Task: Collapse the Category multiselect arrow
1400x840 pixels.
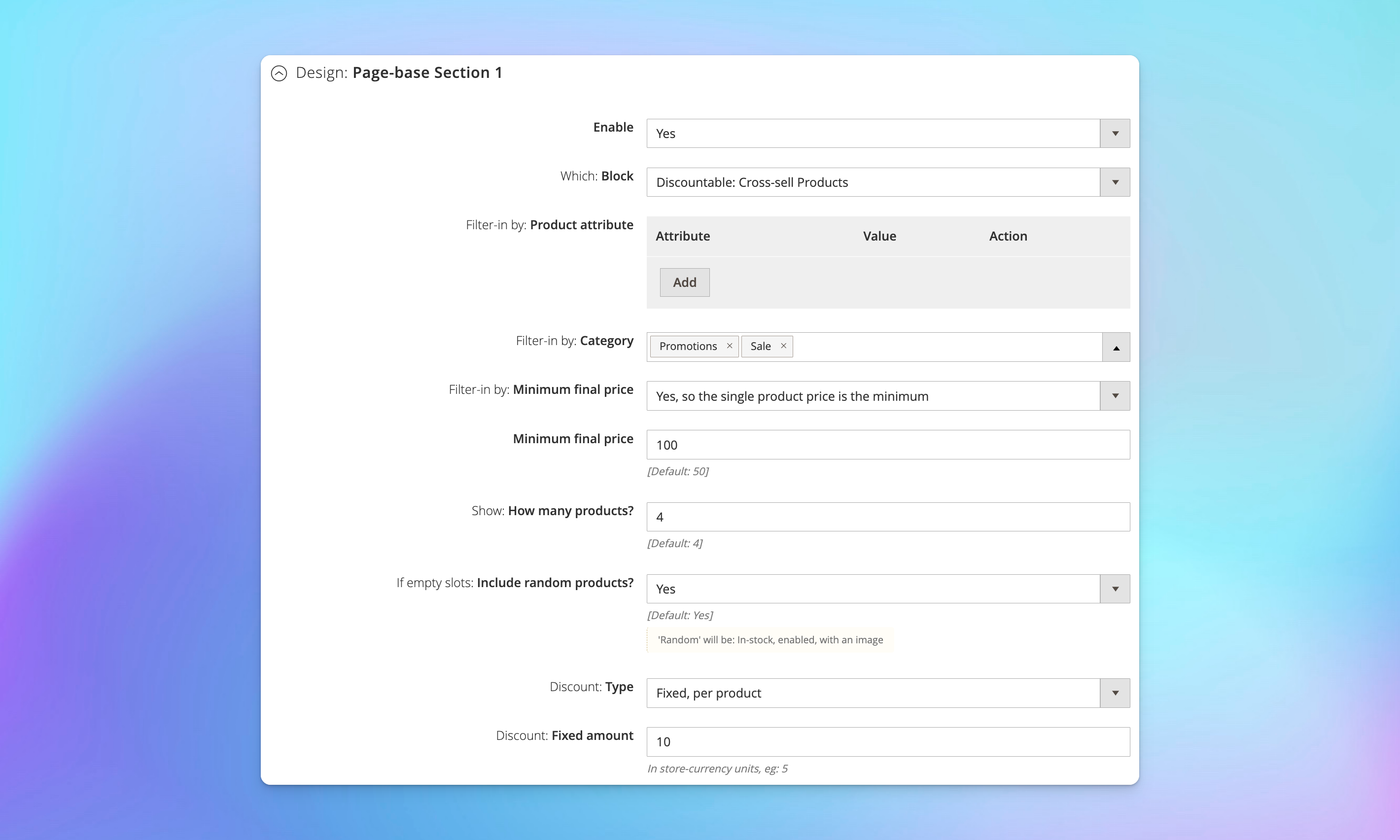Action: click(x=1116, y=347)
